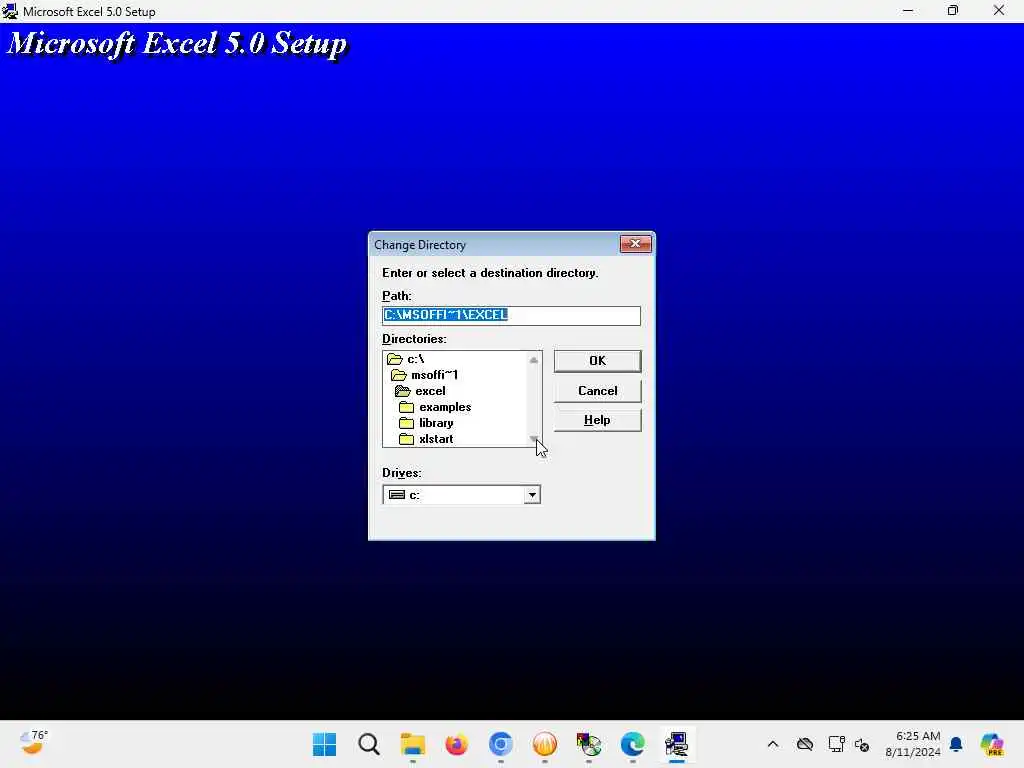Screen dimensions: 1024x768
Task: Click the open folder icon beside msoffi~1
Action: click(398, 375)
